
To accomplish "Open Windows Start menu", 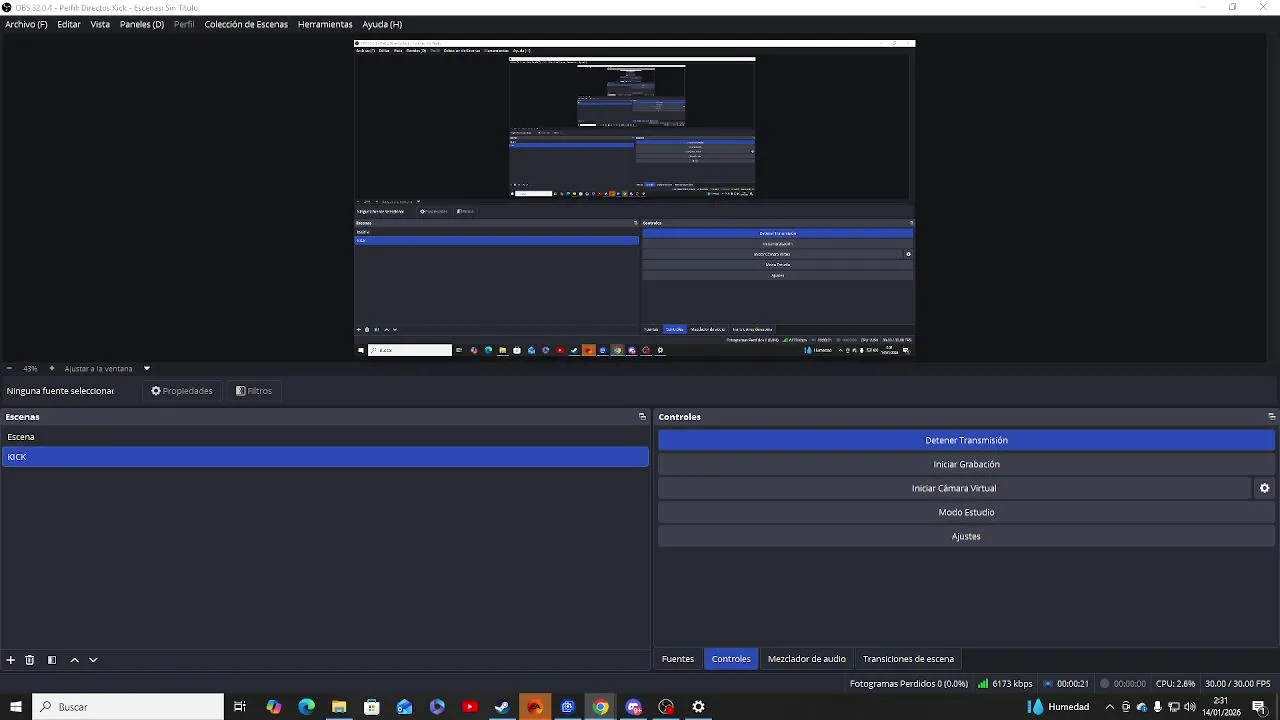I will 15,707.
